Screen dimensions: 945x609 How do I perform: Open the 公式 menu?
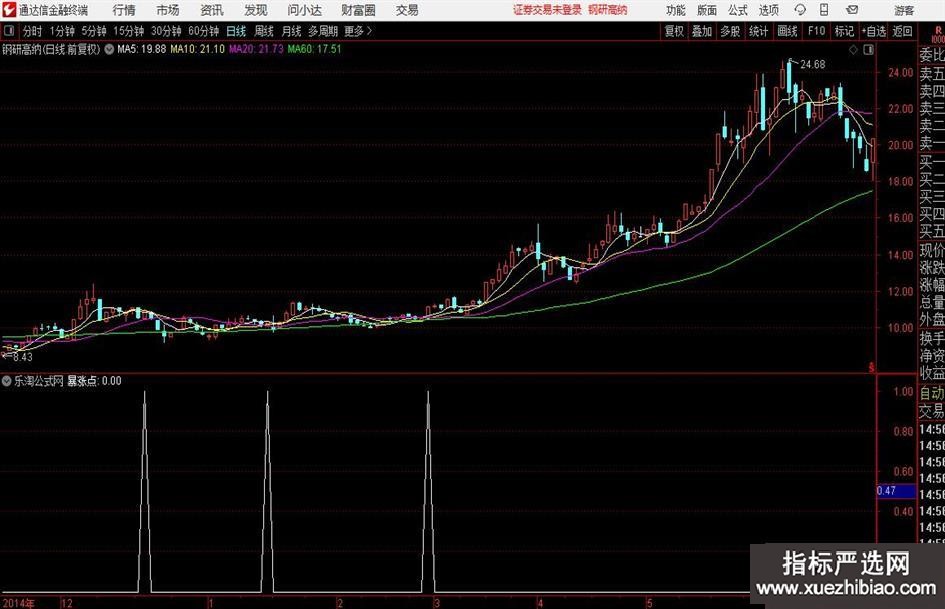(737, 10)
